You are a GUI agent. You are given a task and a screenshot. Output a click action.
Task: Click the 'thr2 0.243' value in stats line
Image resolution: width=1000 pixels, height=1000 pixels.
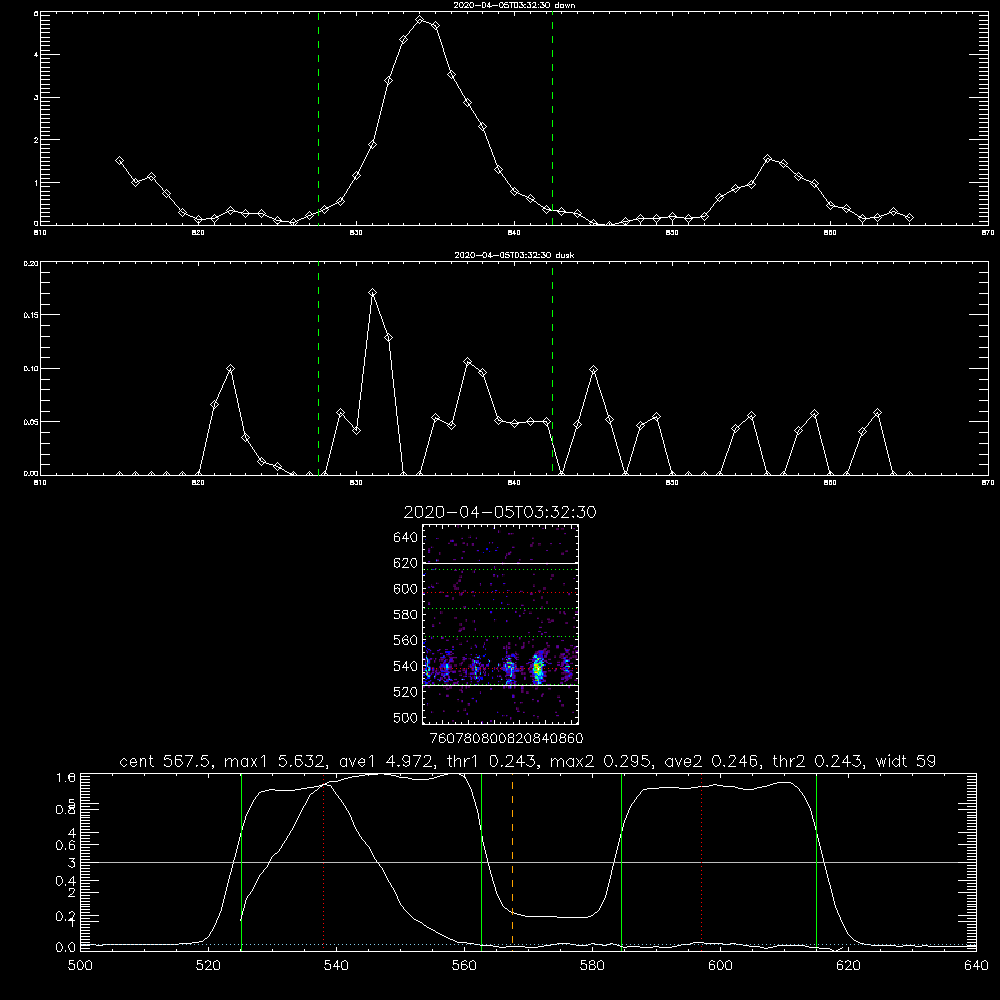click(816, 761)
